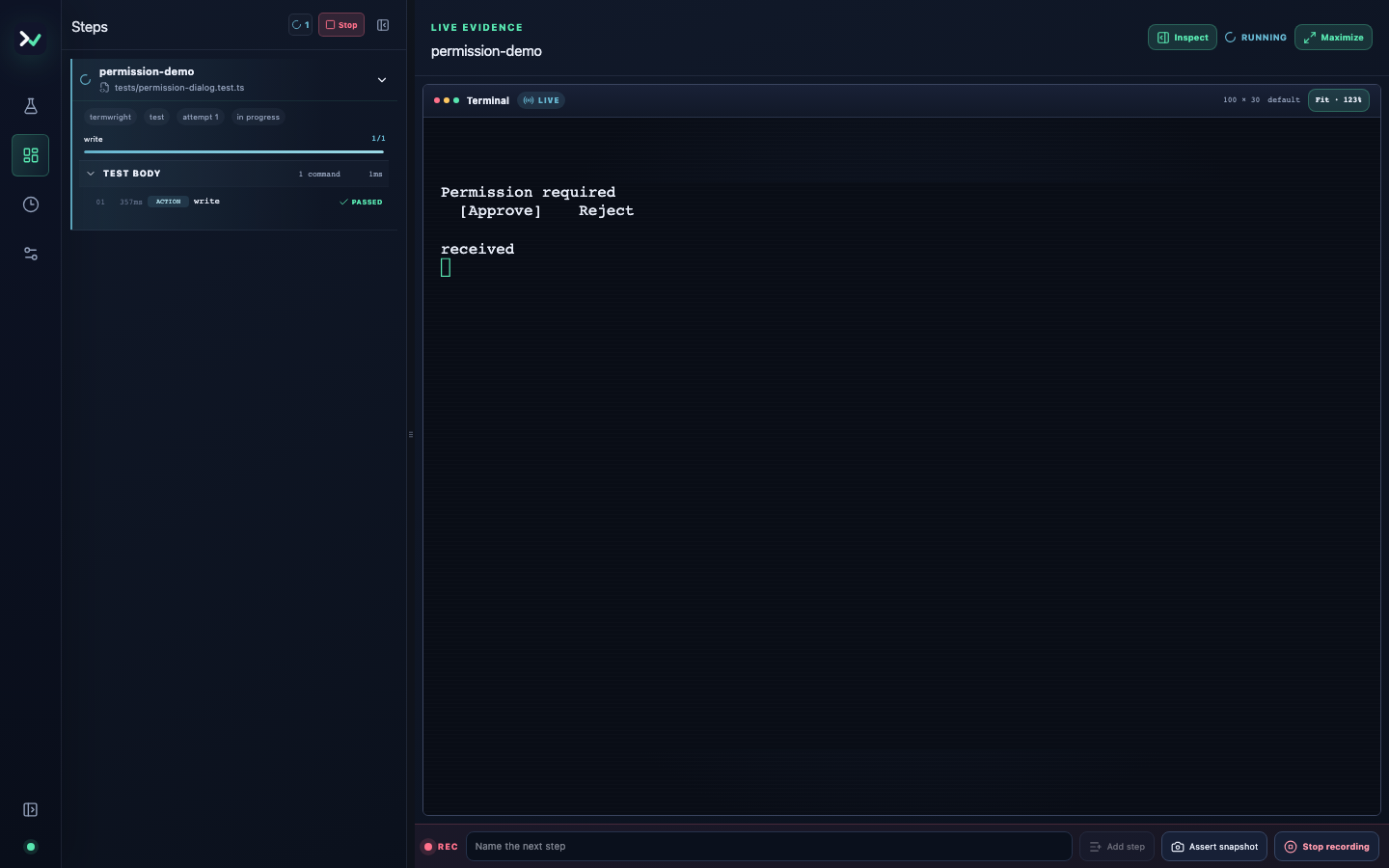Open the sliders settings view
This screenshot has height=868, width=1389.
(x=31, y=254)
